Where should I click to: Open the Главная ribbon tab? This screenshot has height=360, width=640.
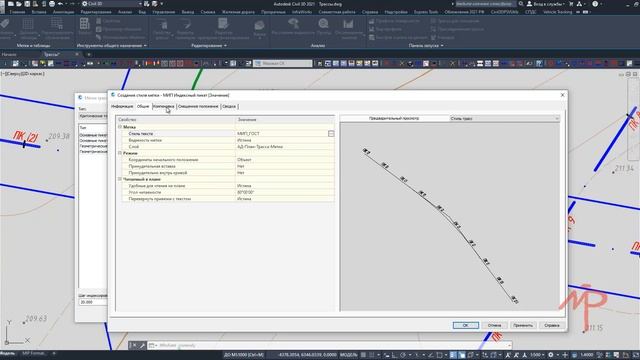tap(17, 12)
